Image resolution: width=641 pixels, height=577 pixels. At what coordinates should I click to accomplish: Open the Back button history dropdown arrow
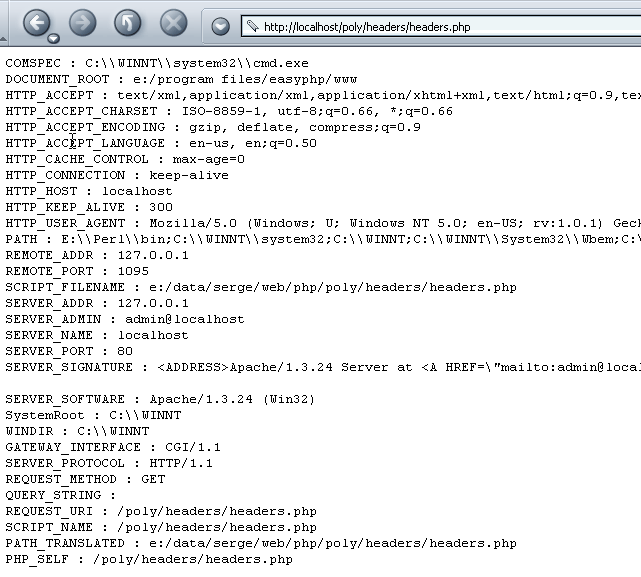coord(53,38)
